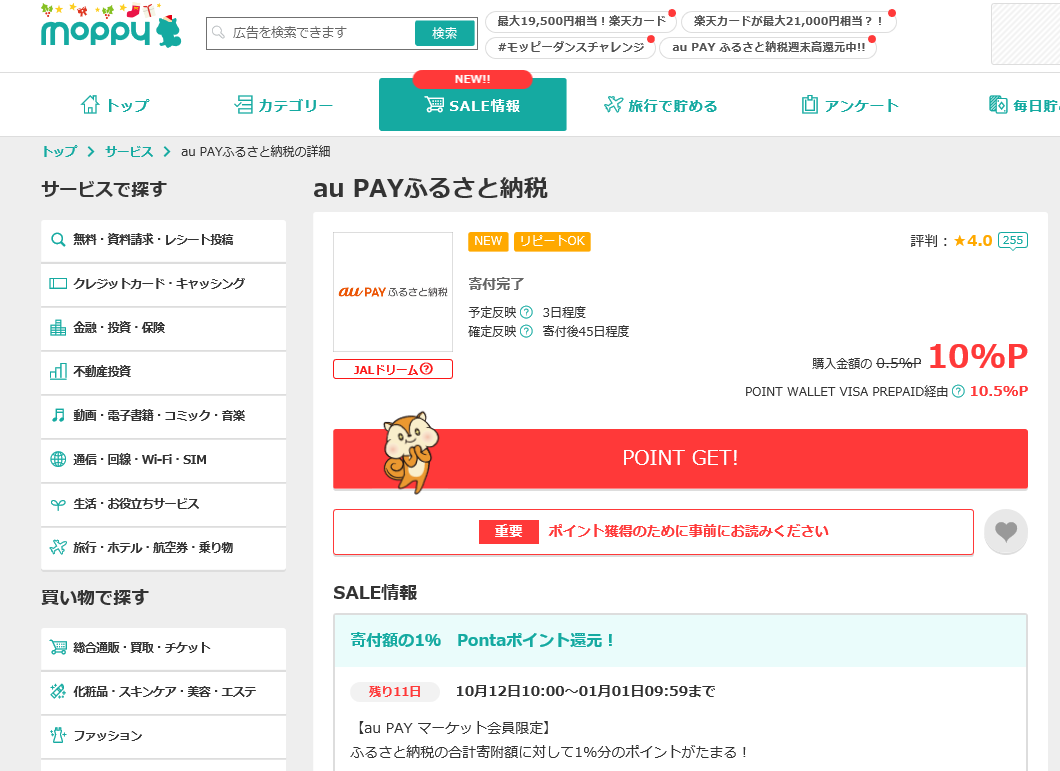Open 不動産投資 category
Image resolution: width=1060 pixels, height=771 pixels.
click(x=164, y=372)
